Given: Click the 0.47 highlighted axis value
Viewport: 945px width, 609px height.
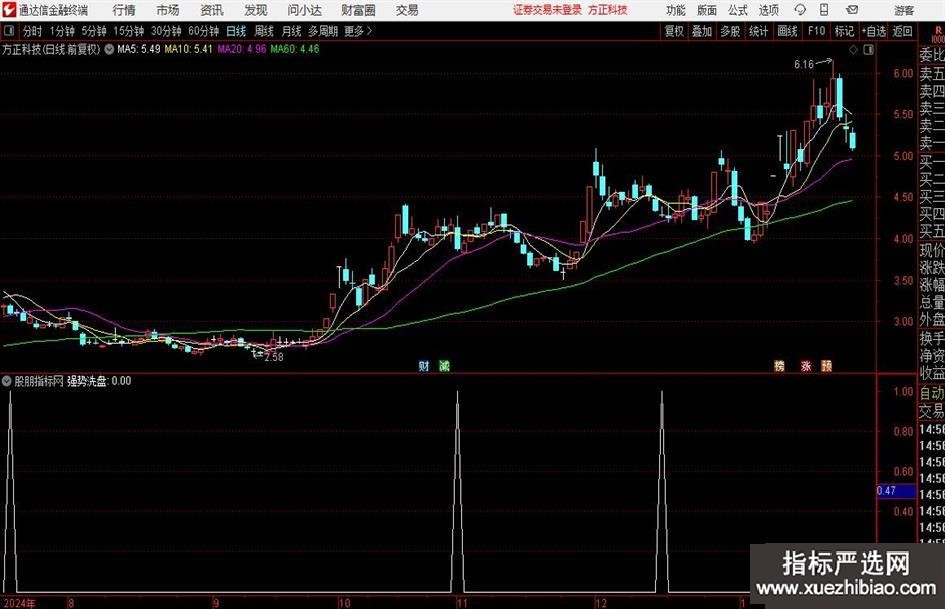Looking at the screenshot, I should (x=896, y=491).
